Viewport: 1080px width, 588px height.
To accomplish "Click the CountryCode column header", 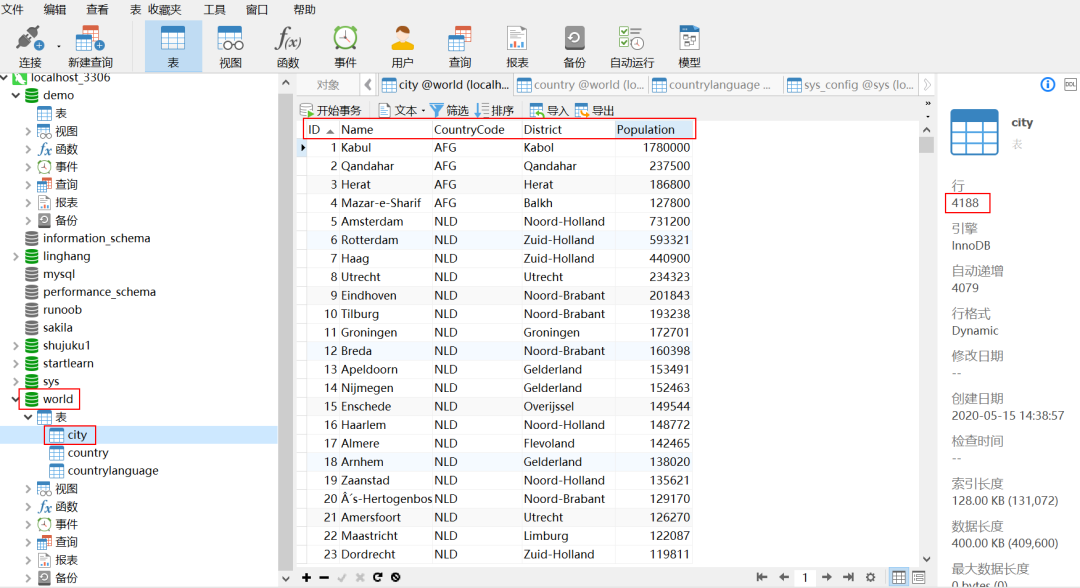I will (x=476, y=129).
